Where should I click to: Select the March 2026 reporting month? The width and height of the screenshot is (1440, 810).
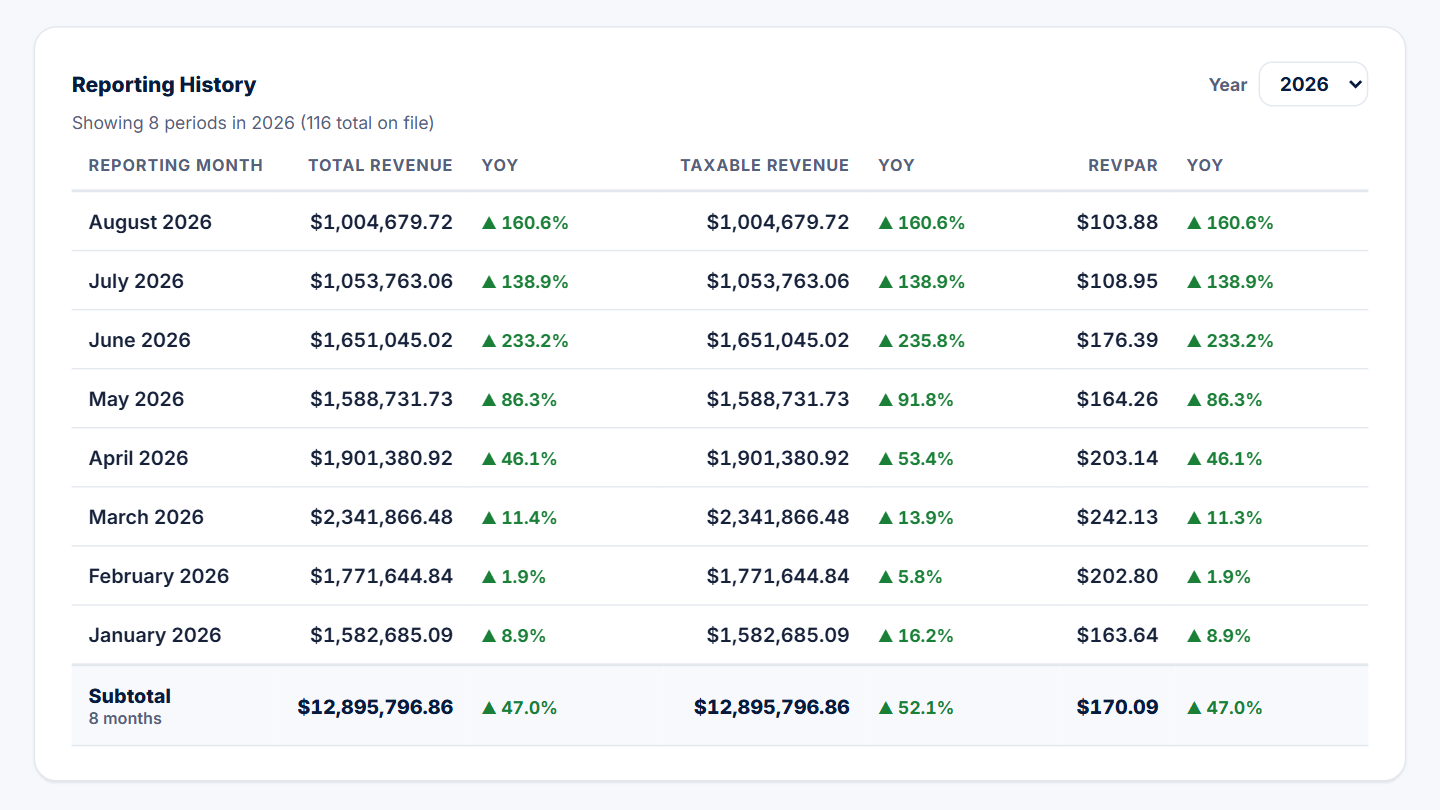point(146,517)
